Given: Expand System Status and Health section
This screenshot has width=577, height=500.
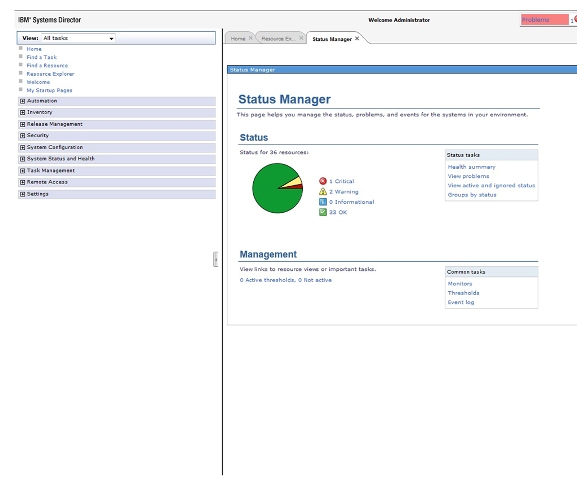Looking at the screenshot, I should pos(22,159).
